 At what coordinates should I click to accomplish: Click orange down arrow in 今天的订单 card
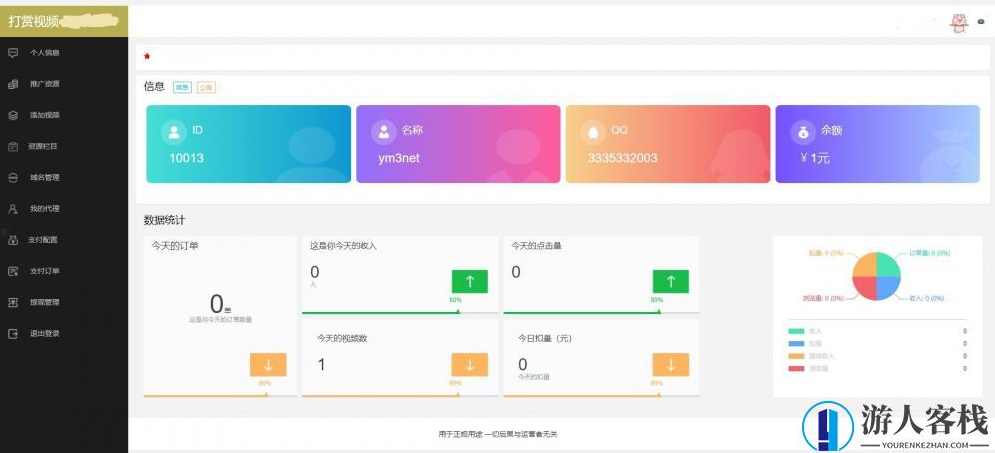coord(268,365)
